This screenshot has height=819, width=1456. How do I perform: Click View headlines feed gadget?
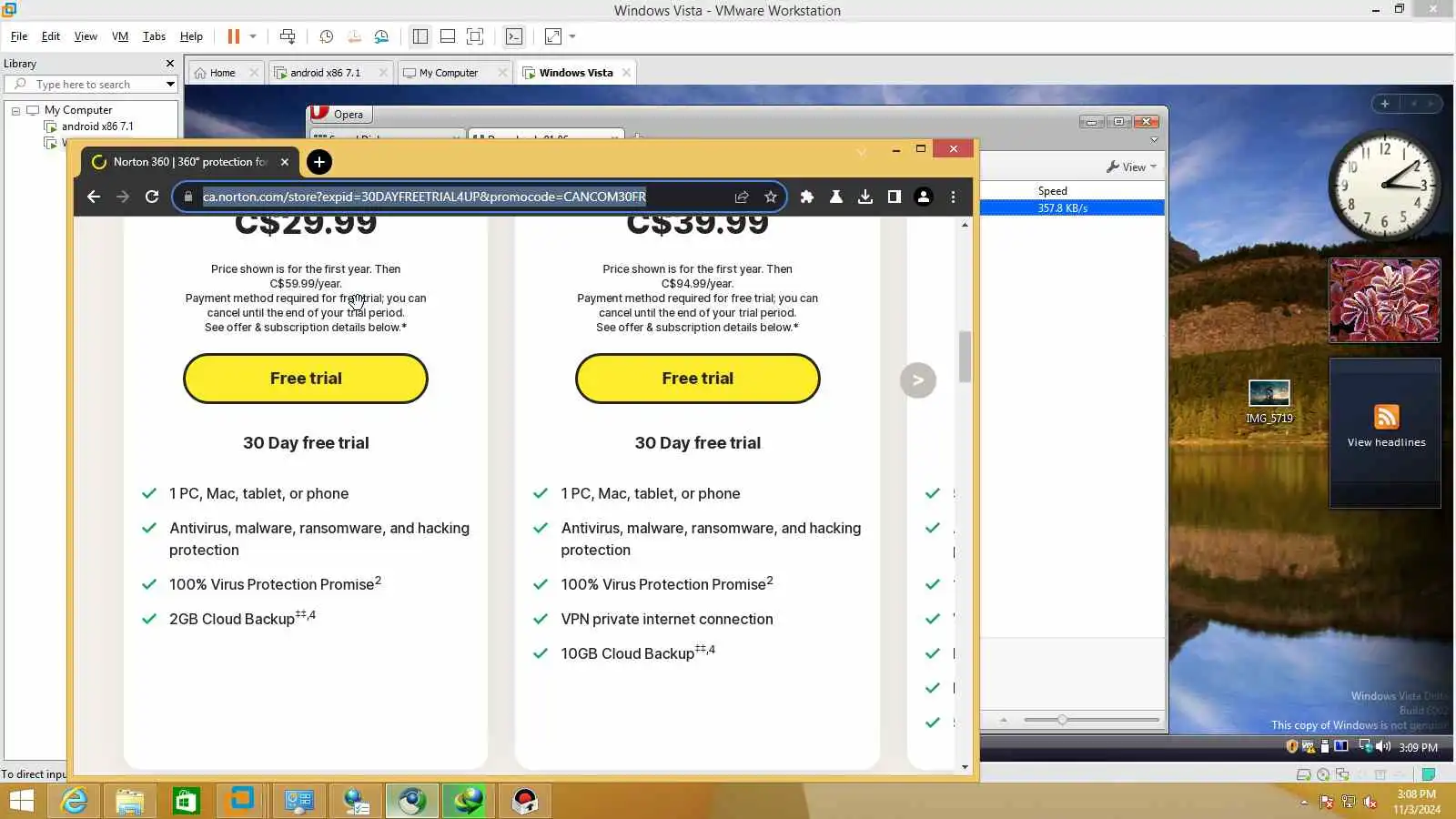click(1385, 433)
